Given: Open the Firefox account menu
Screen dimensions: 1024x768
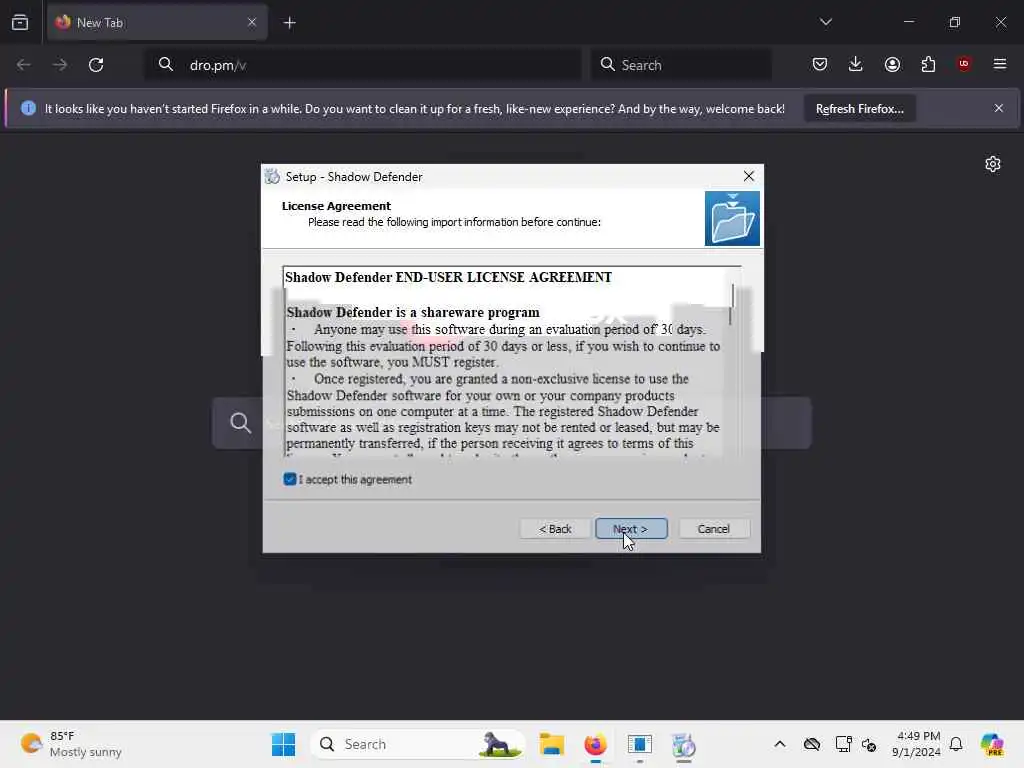Looking at the screenshot, I should pos(892,64).
